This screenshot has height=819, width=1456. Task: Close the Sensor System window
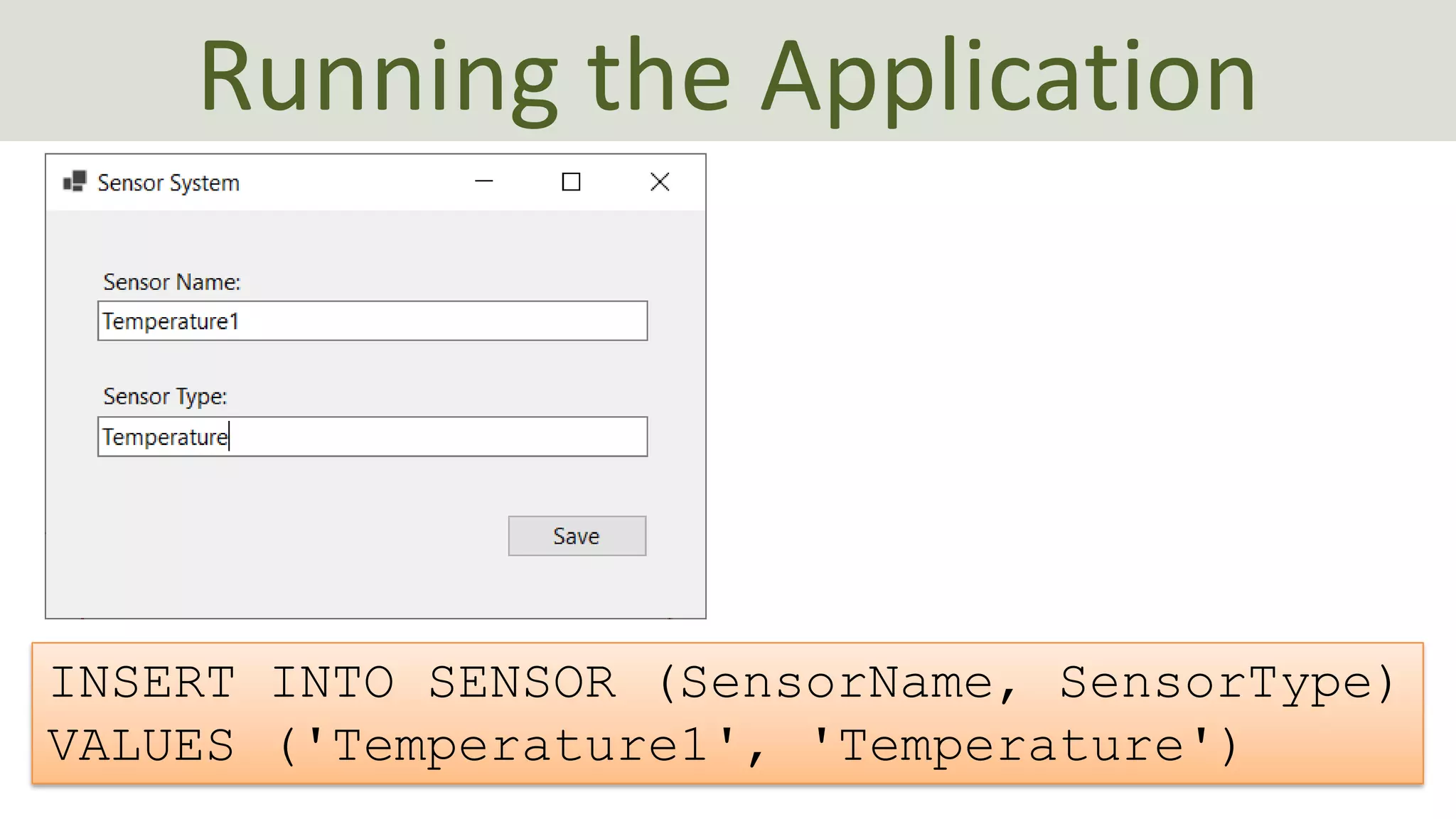(x=660, y=182)
